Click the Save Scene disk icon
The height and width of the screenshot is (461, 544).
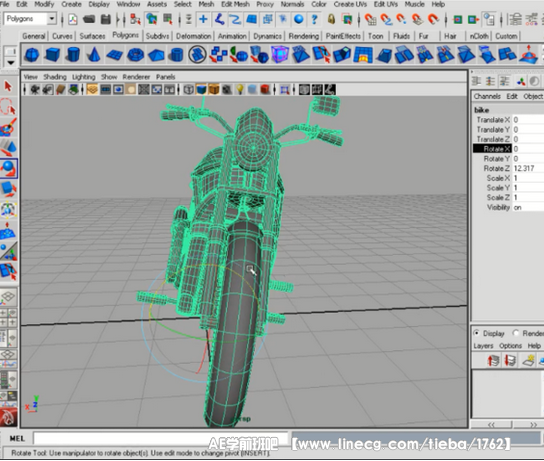click(106, 19)
